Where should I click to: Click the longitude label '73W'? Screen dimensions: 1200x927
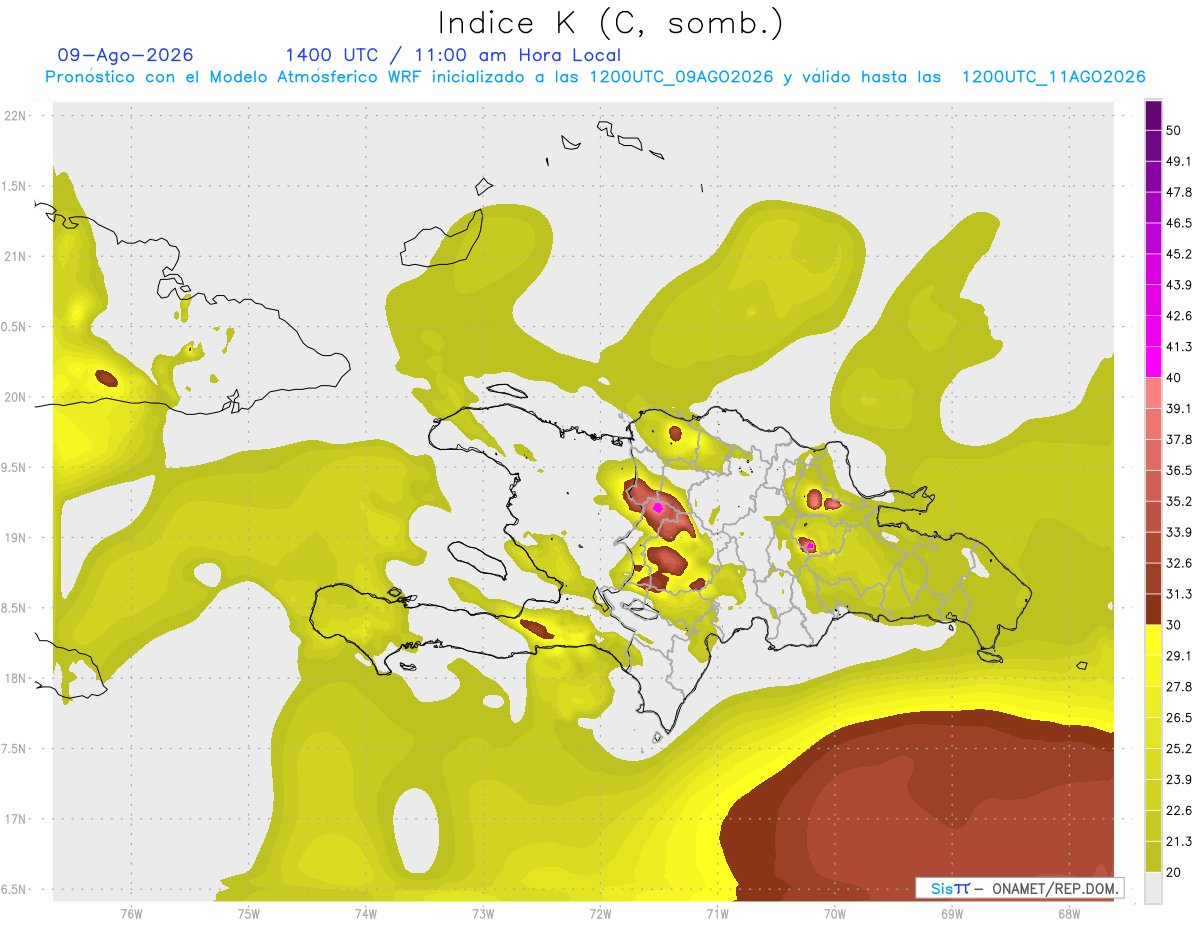tap(483, 913)
